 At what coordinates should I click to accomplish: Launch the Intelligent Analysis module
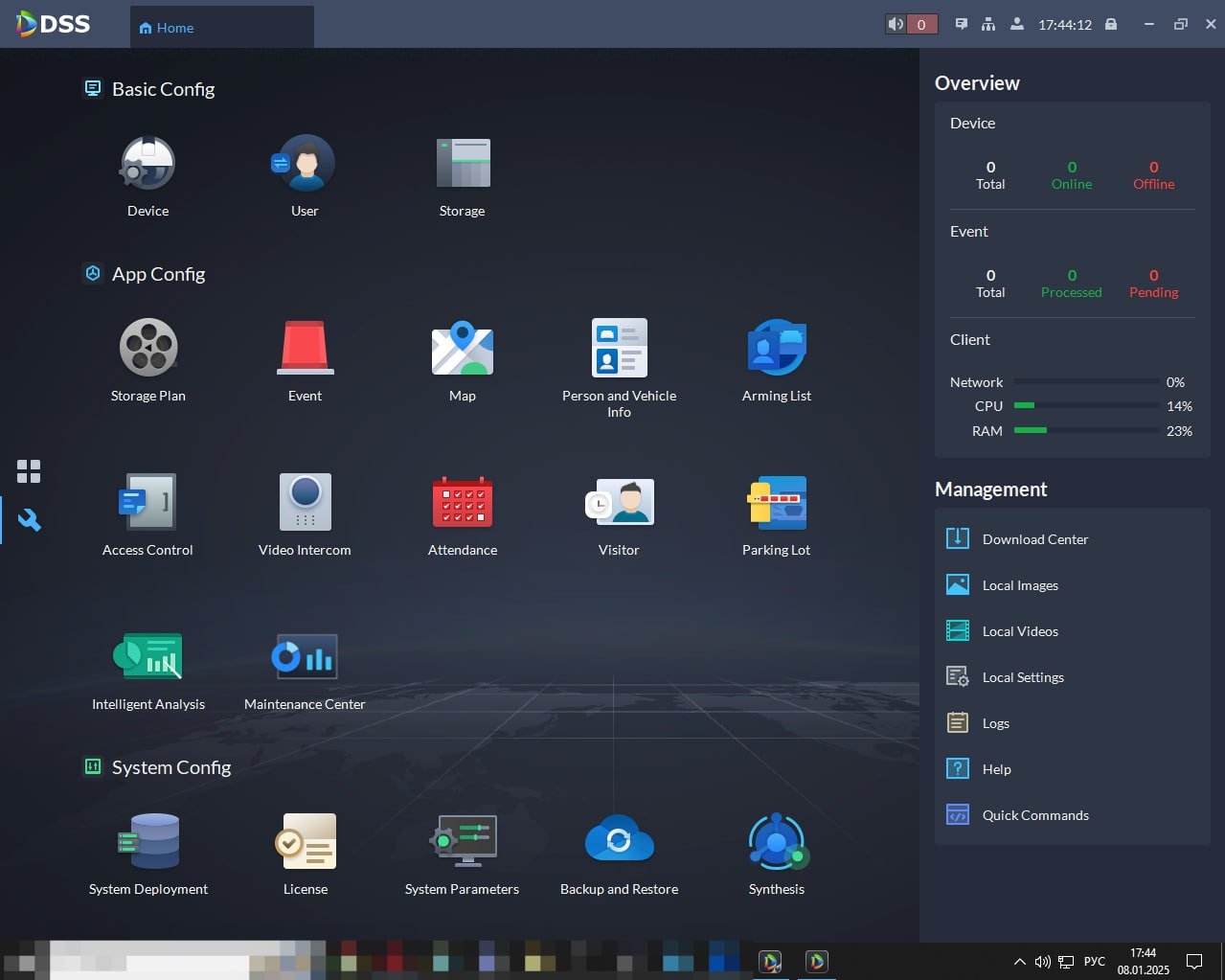pos(147,656)
